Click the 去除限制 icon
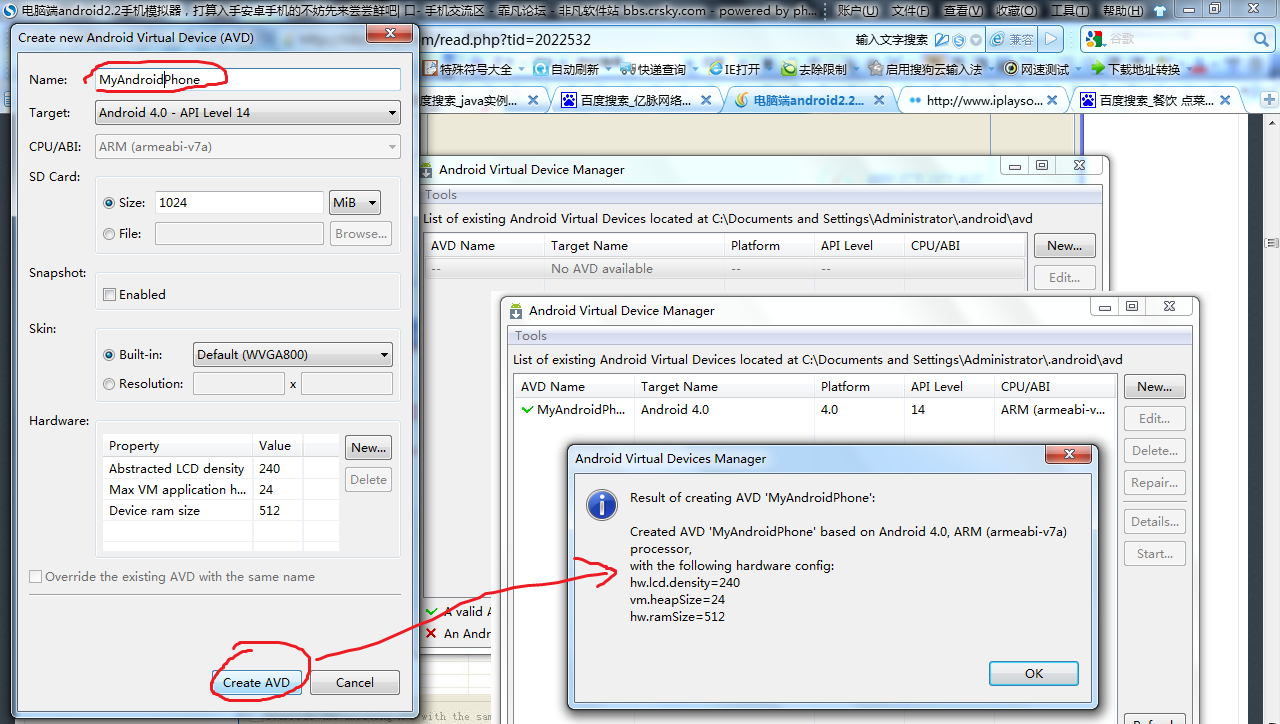The height and width of the screenshot is (724, 1280). click(x=789, y=69)
